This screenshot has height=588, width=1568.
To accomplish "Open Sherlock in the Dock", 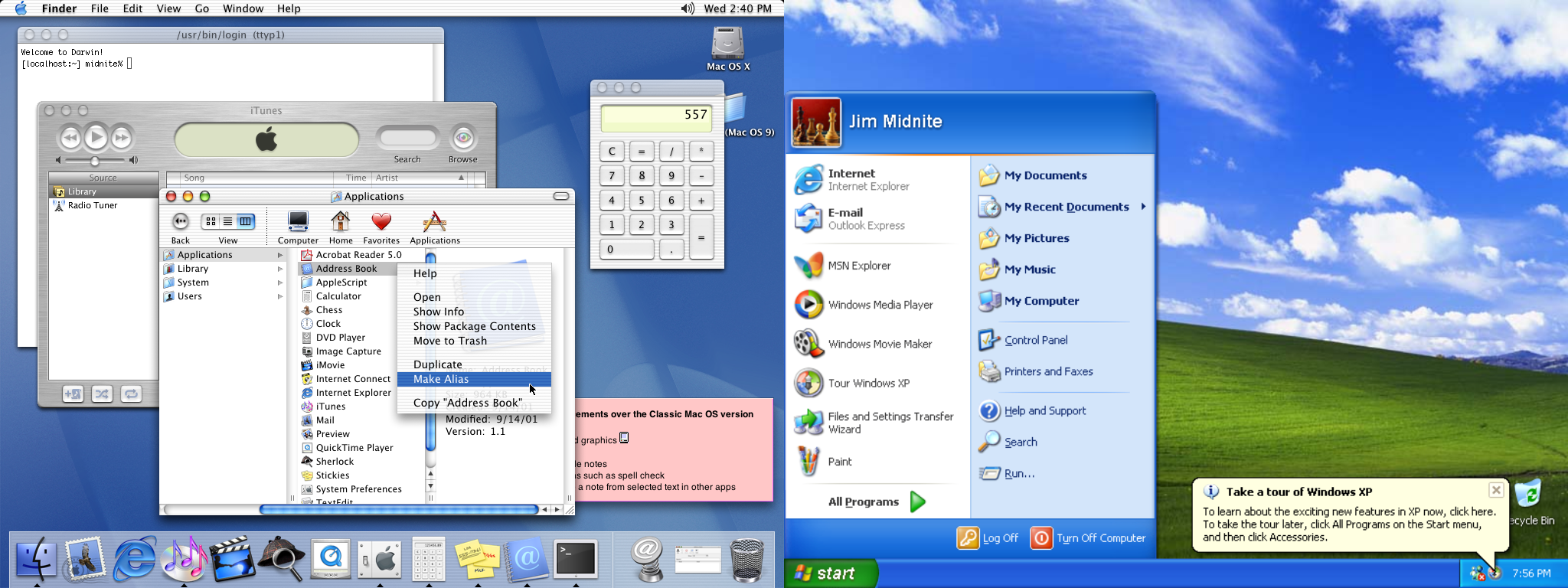I will [x=282, y=558].
